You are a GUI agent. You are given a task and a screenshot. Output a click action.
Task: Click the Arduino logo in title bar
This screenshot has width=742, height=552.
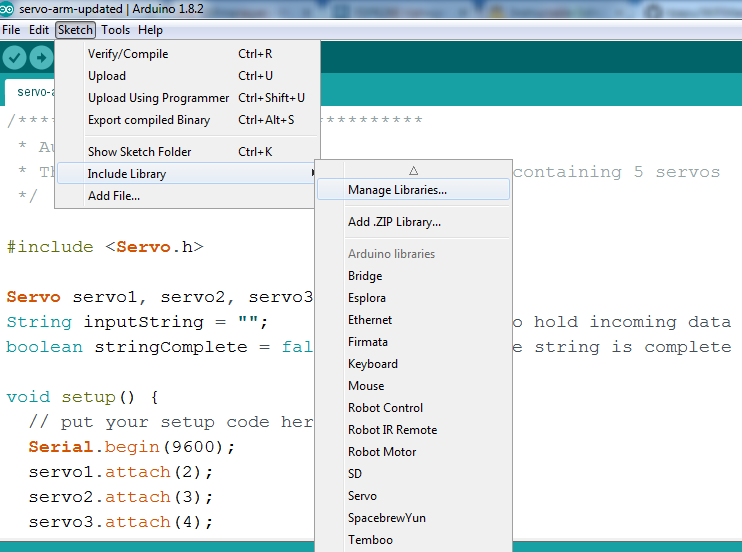click(6, 9)
